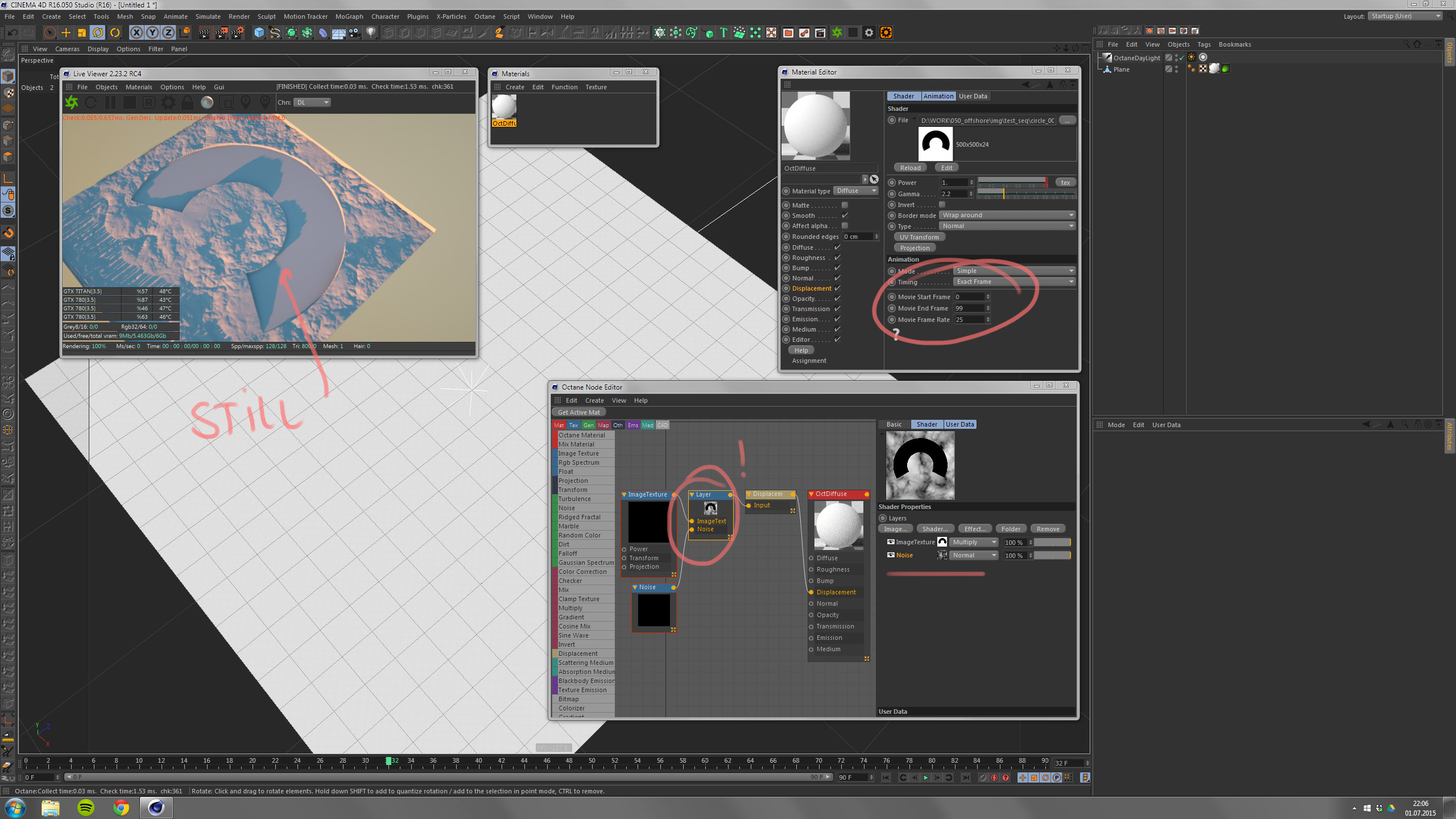This screenshot has width=1456, height=819.
Task: Open ImageTexture blend mode Multiply dropdown
Action: (974, 542)
